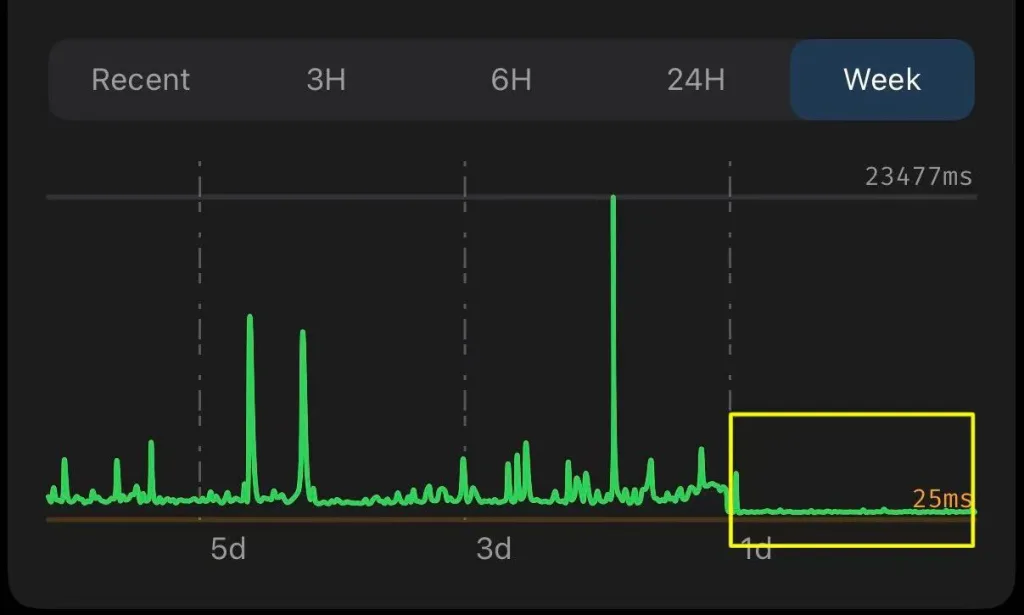Image resolution: width=1024 pixels, height=615 pixels.
Task: Click the 23477ms maximum latency label
Action: tap(918, 177)
